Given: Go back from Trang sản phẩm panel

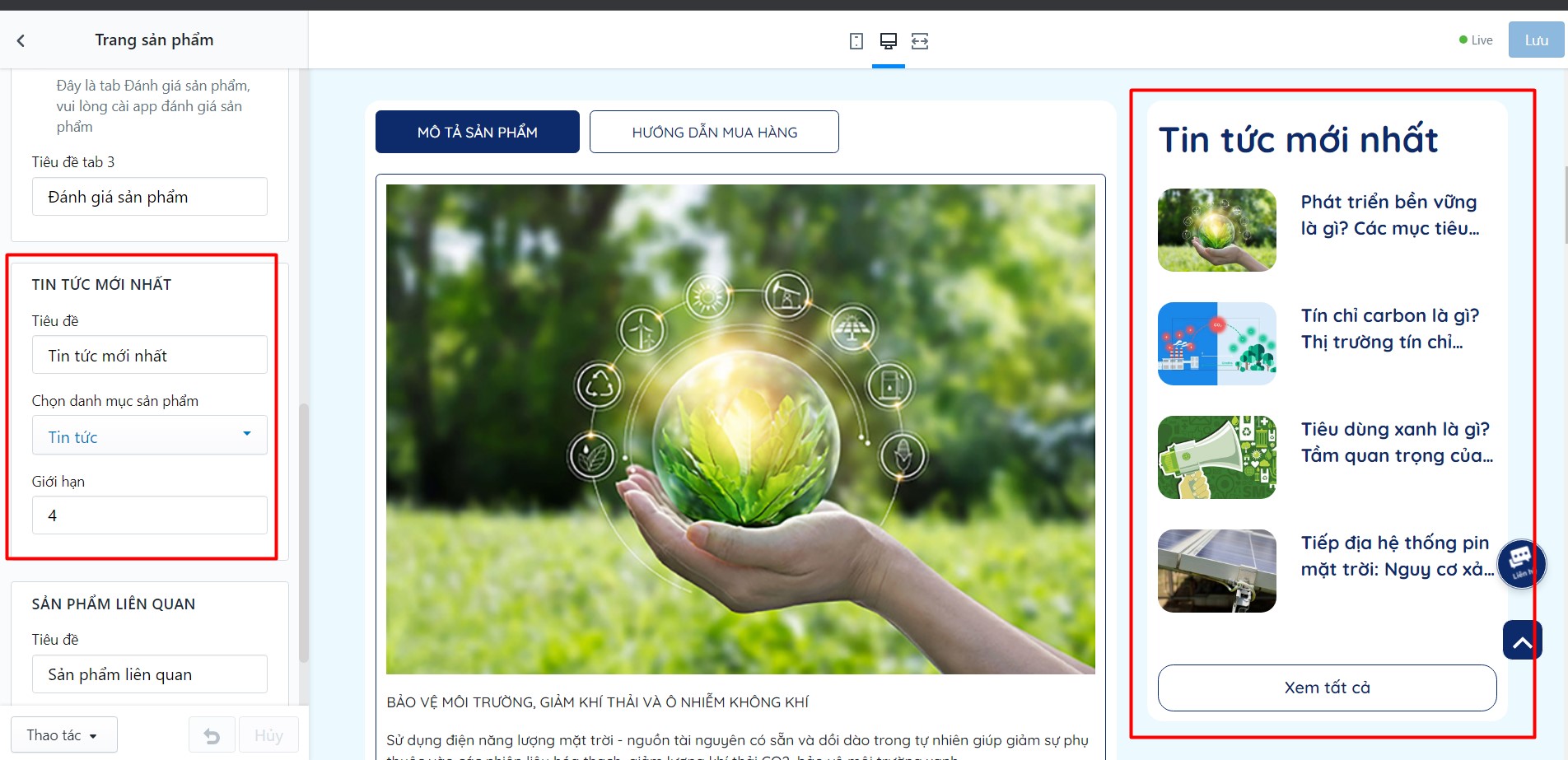Looking at the screenshot, I should [x=21, y=40].
